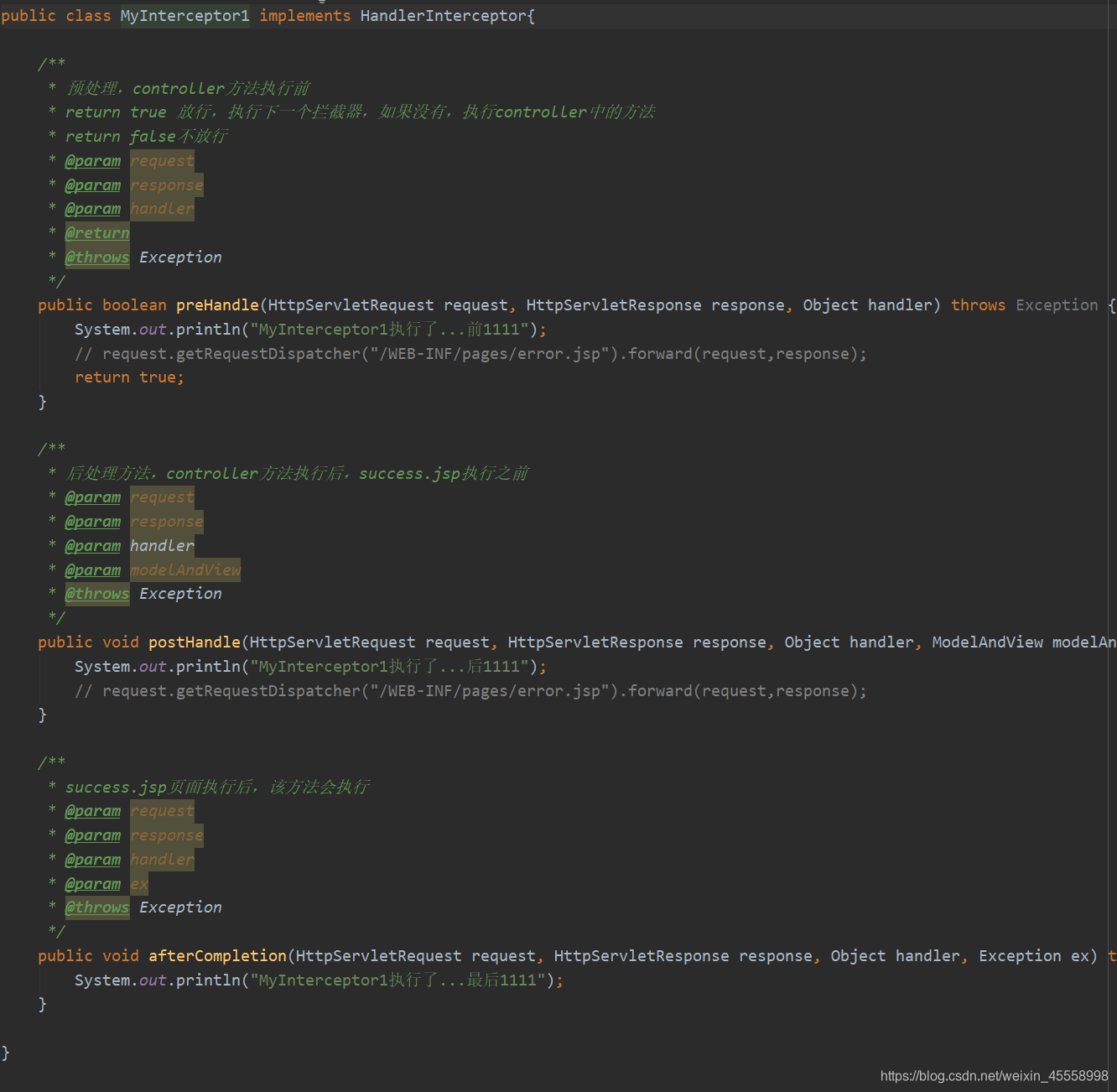Click comment line starting with 后处理方法
The image size is (1117, 1092).
(x=297, y=474)
